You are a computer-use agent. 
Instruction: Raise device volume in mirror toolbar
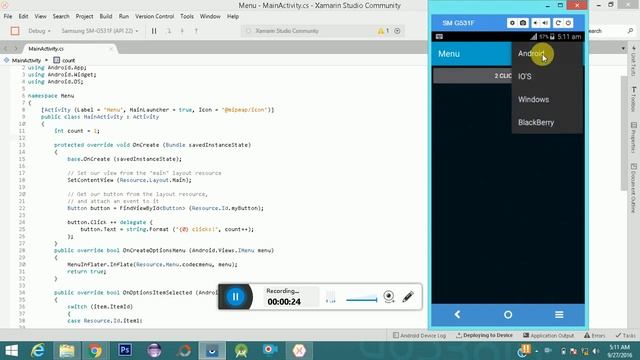[546, 23]
